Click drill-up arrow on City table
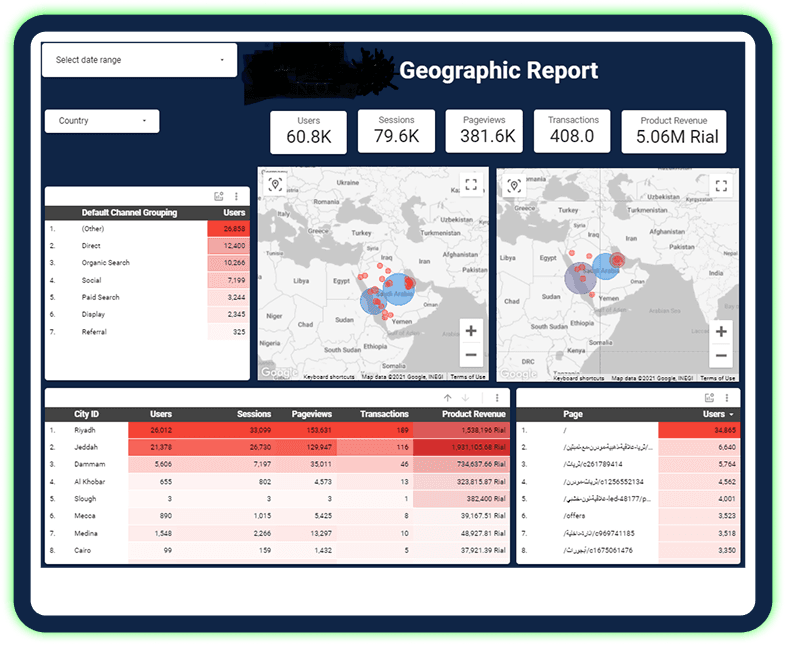This screenshot has height=645, width=786. pyautogui.click(x=448, y=398)
